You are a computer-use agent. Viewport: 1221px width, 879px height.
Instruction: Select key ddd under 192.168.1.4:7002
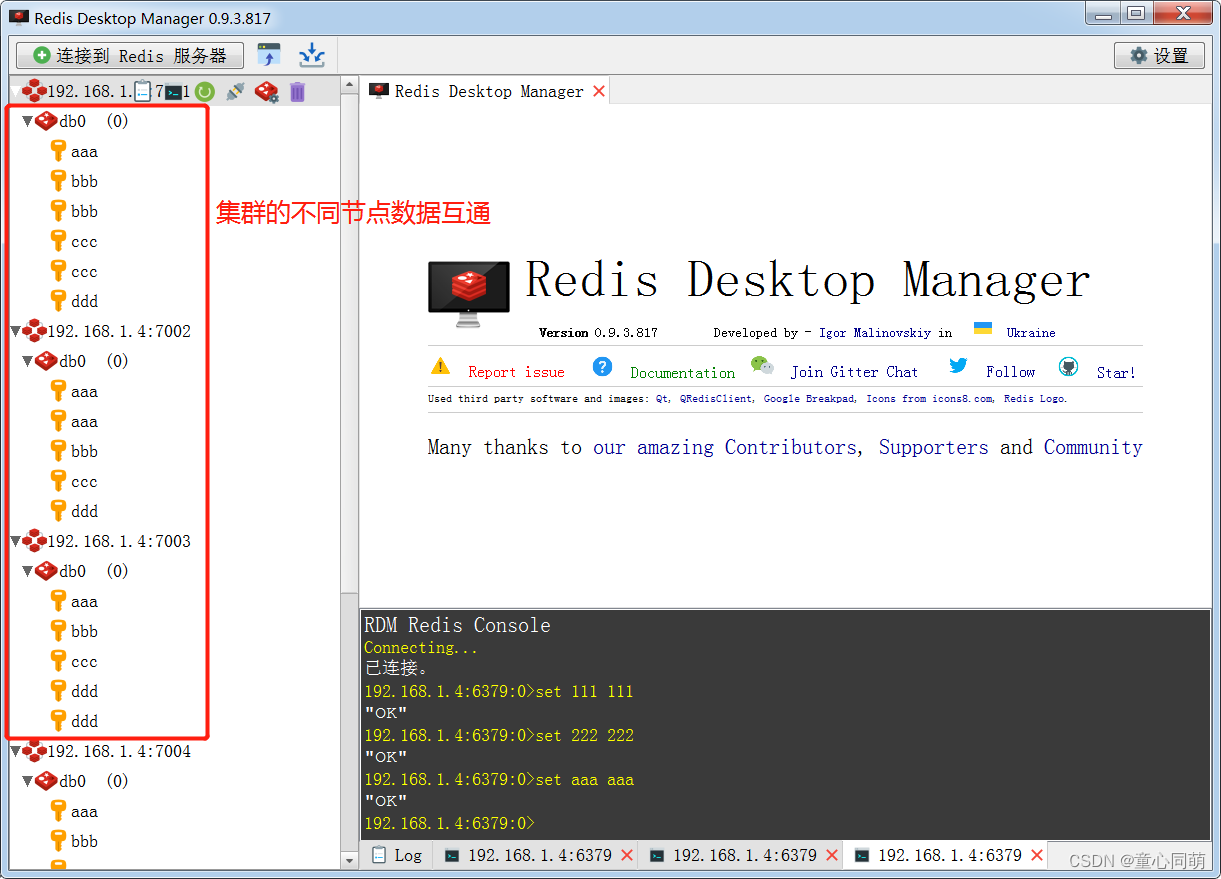tap(84, 511)
